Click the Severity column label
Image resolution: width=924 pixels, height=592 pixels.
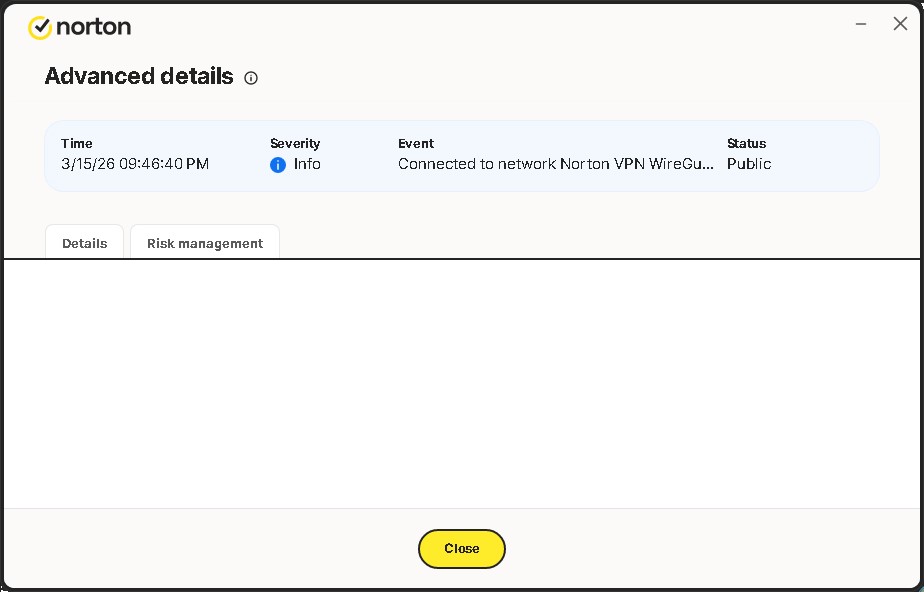(295, 143)
